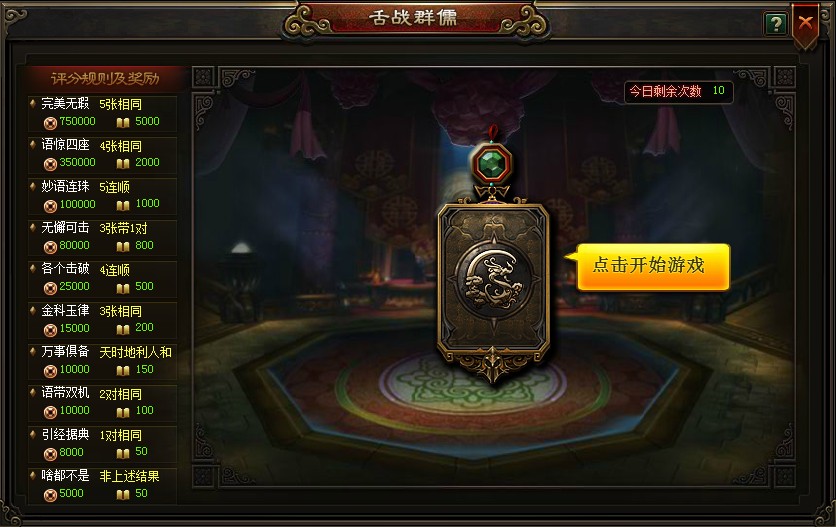Select the 无懈可击 3张带1对 rule row
The image size is (836, 527).
[x=102, y=237]
